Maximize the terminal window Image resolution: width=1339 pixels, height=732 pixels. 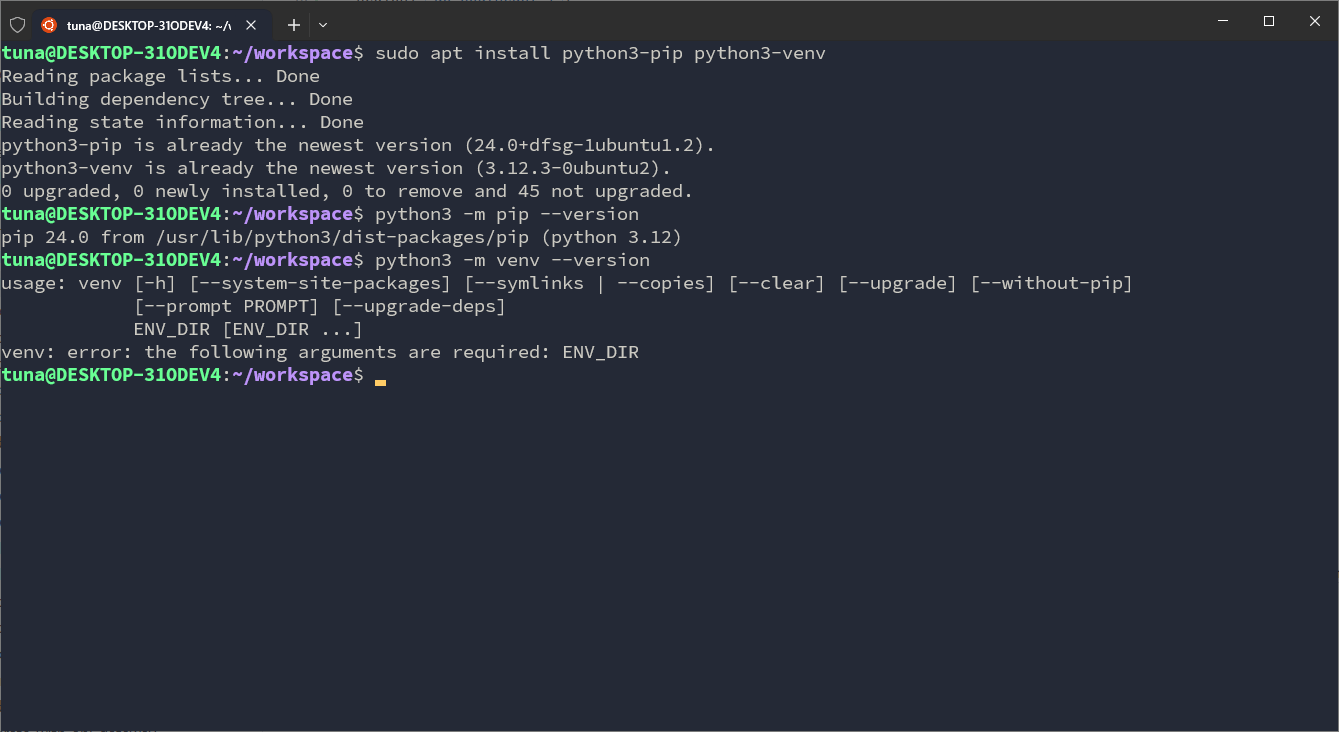coord(1268,21)
